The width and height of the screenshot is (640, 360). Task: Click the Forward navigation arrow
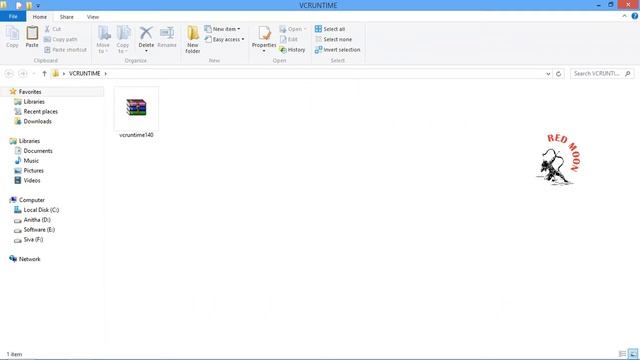click(23, 73)
